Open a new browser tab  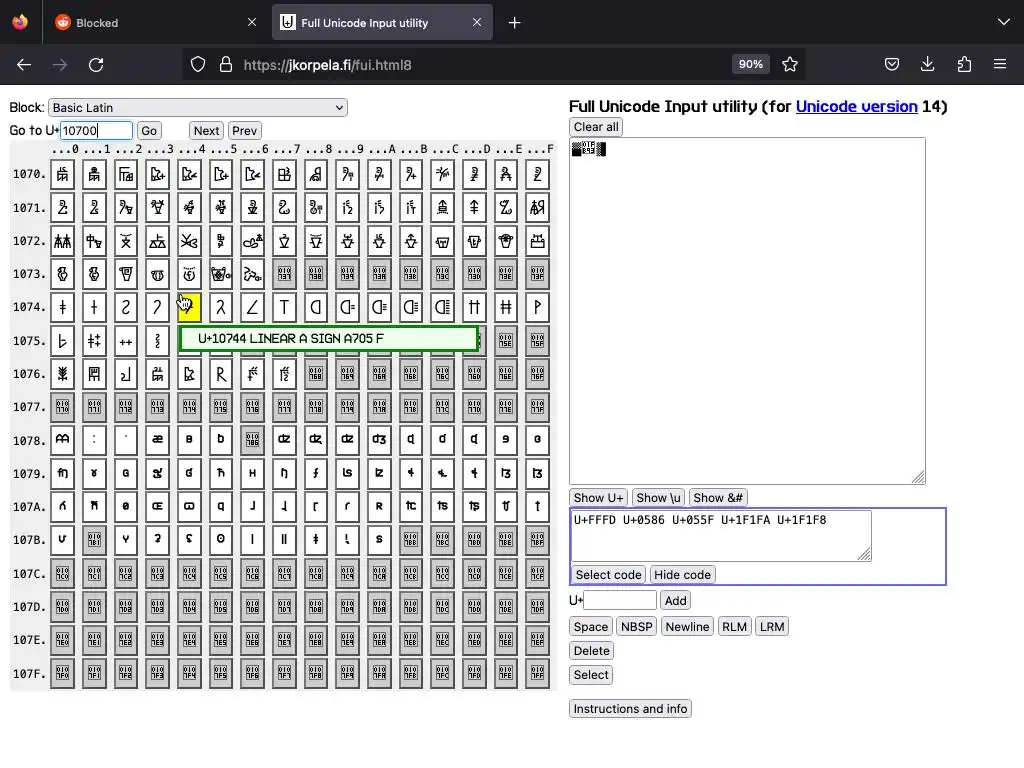click(515, 23)
